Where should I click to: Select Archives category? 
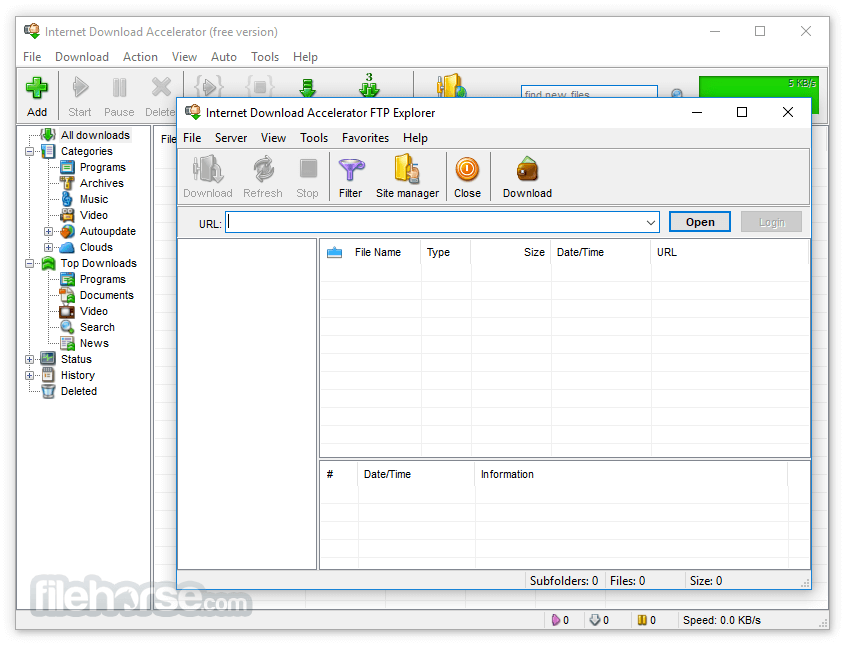[101, 183]
